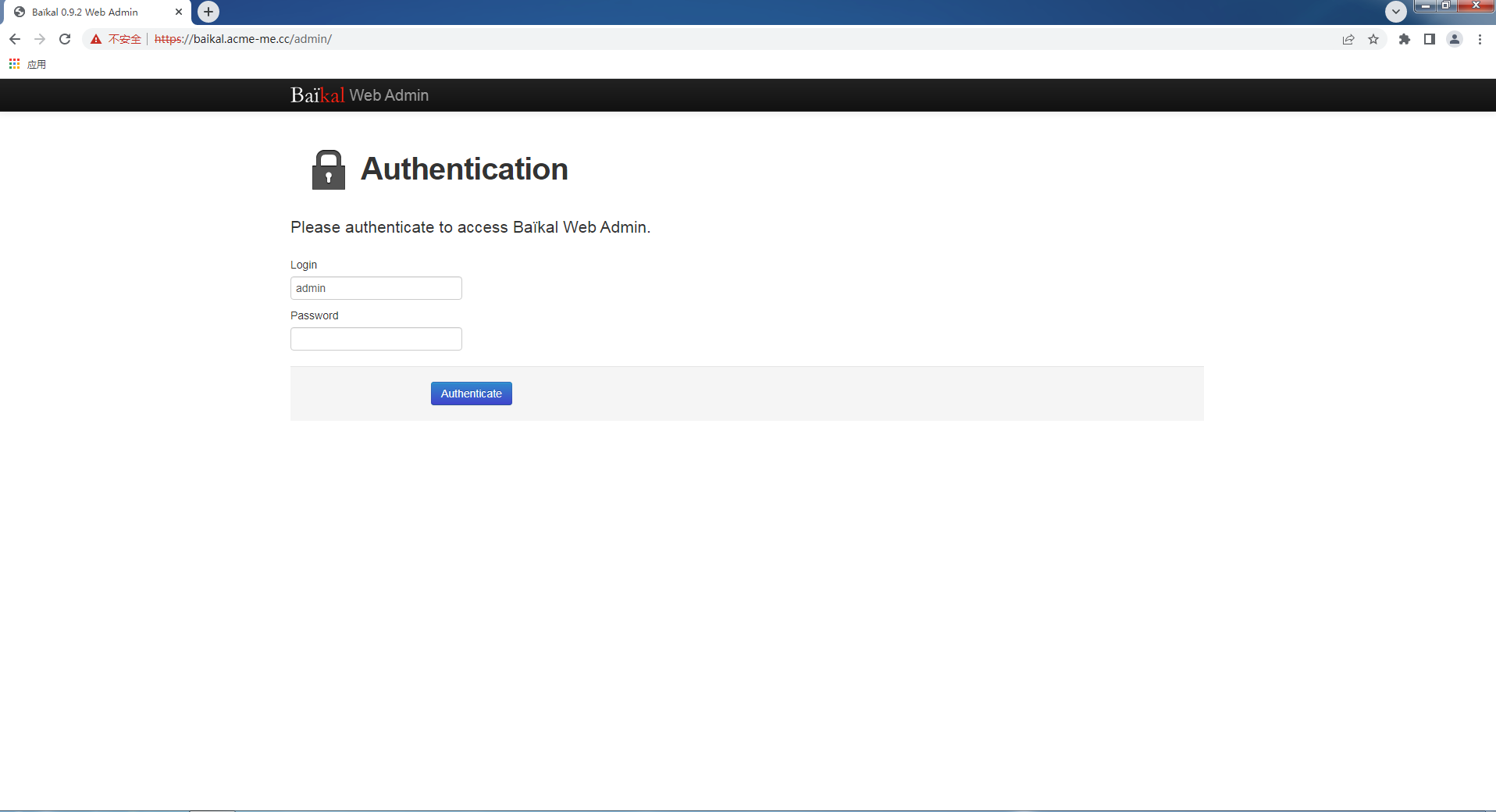Image resolution: width=1496 pixels, height=812 pixels.
Task: Open the Chrome three-dot menu
Action: (1480, 39)
